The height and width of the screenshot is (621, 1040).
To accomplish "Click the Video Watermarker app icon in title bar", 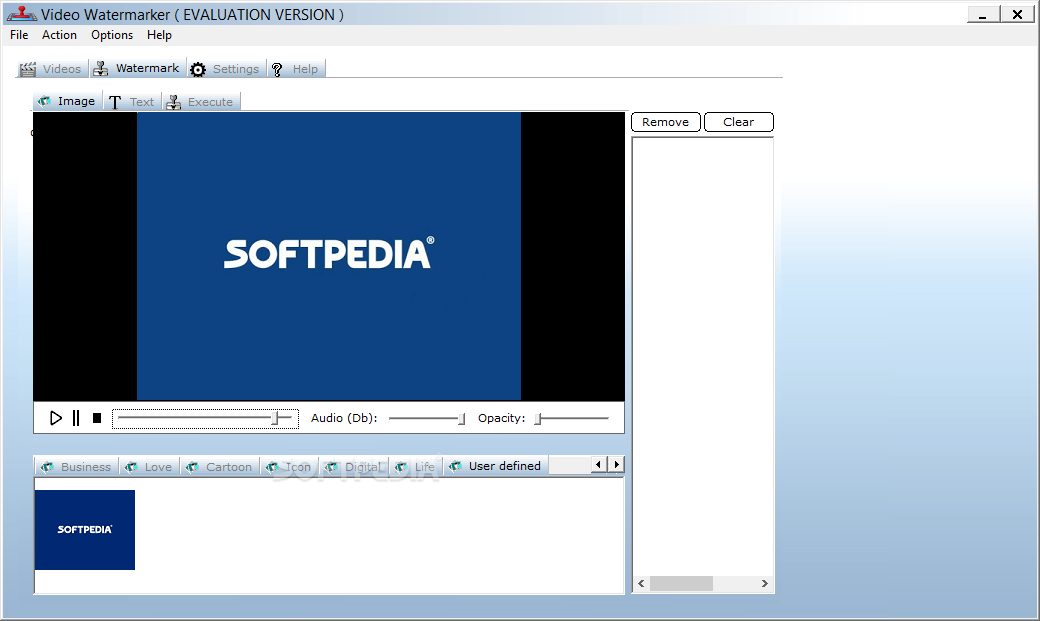I will point(22,14).
